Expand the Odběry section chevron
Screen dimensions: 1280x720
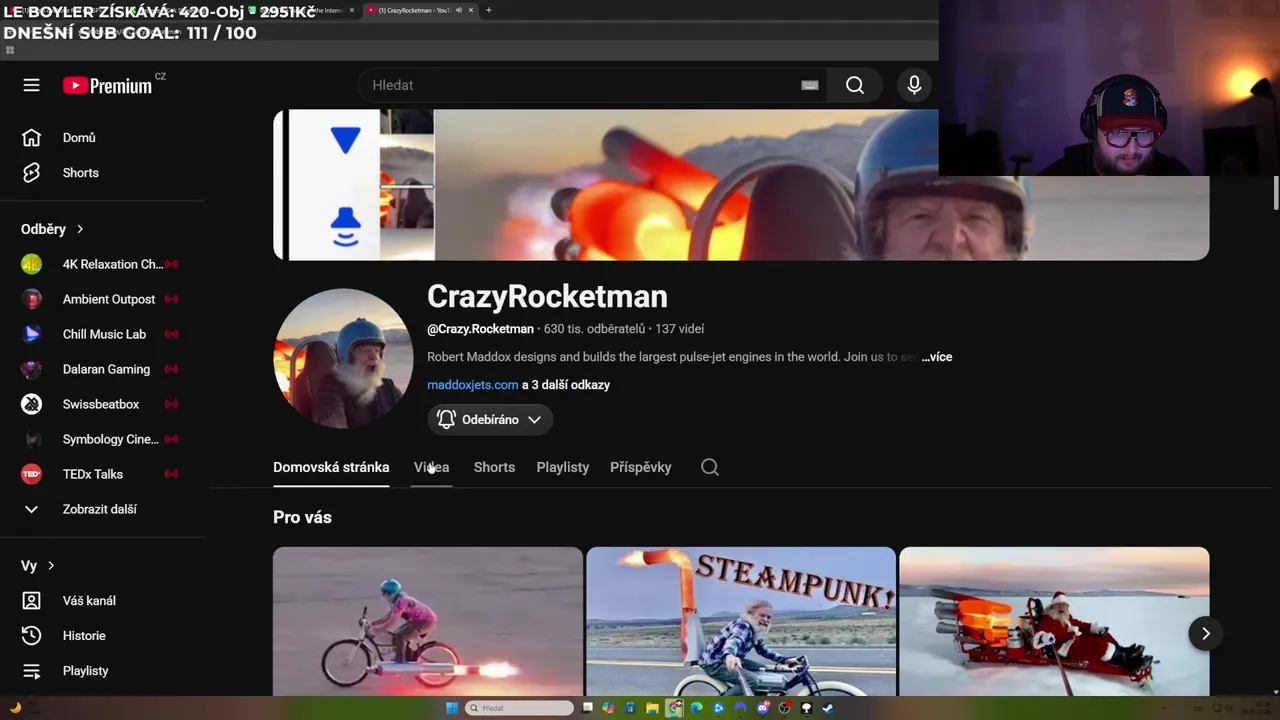click(x=80, y=229)
